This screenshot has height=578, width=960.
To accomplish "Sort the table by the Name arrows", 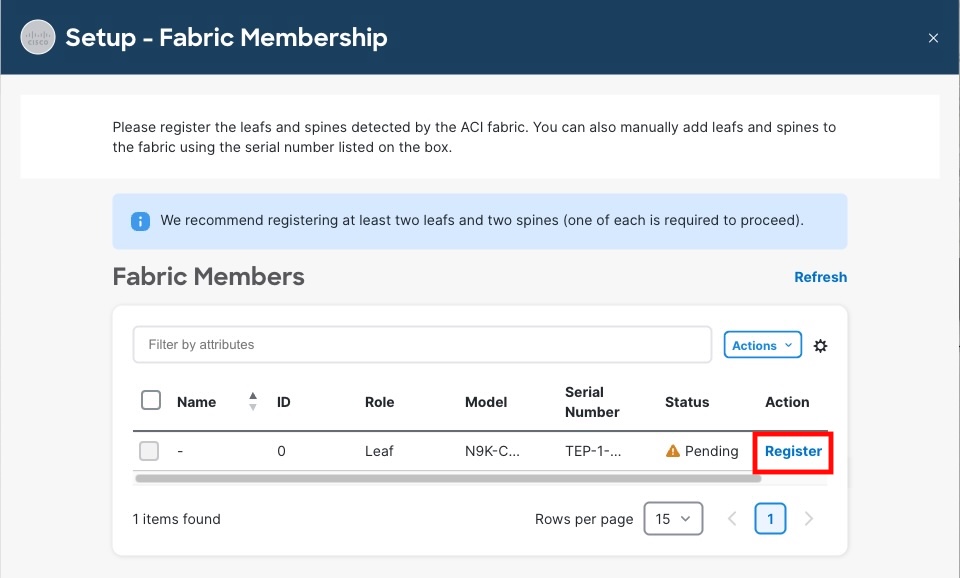I will pyautogui.click(x=253, y=402).
